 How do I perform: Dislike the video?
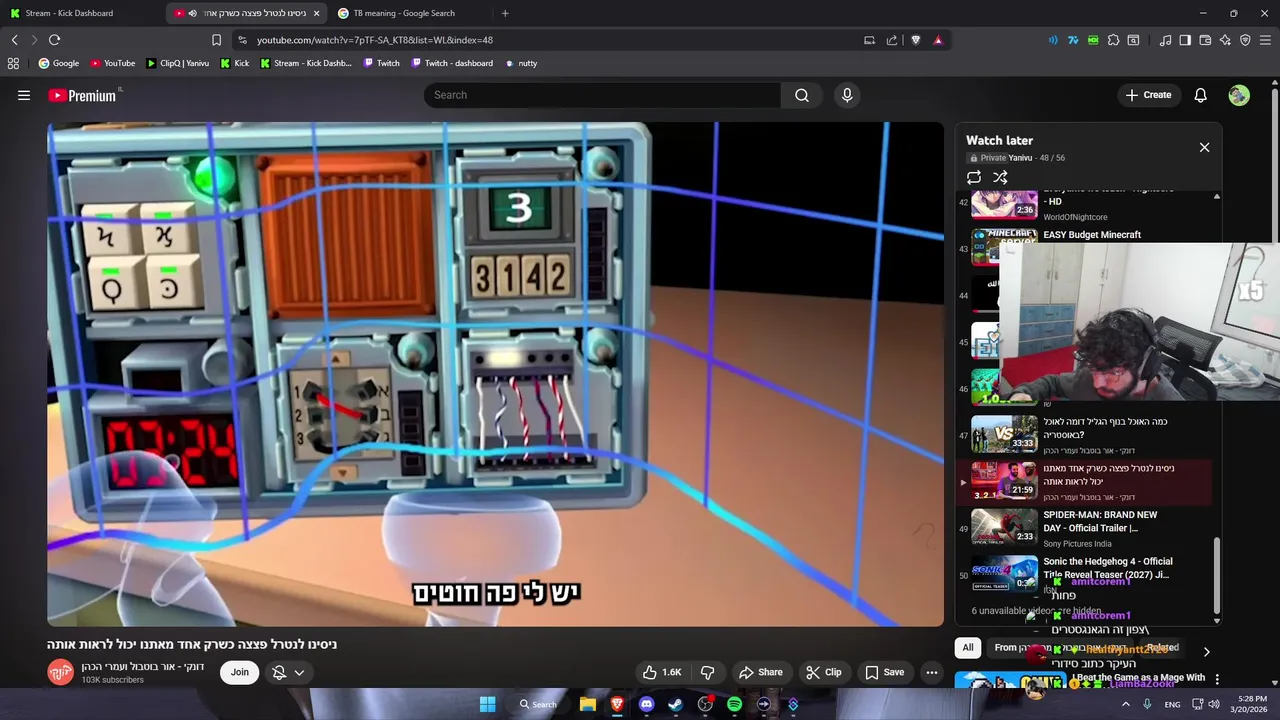tap(707, 672)
